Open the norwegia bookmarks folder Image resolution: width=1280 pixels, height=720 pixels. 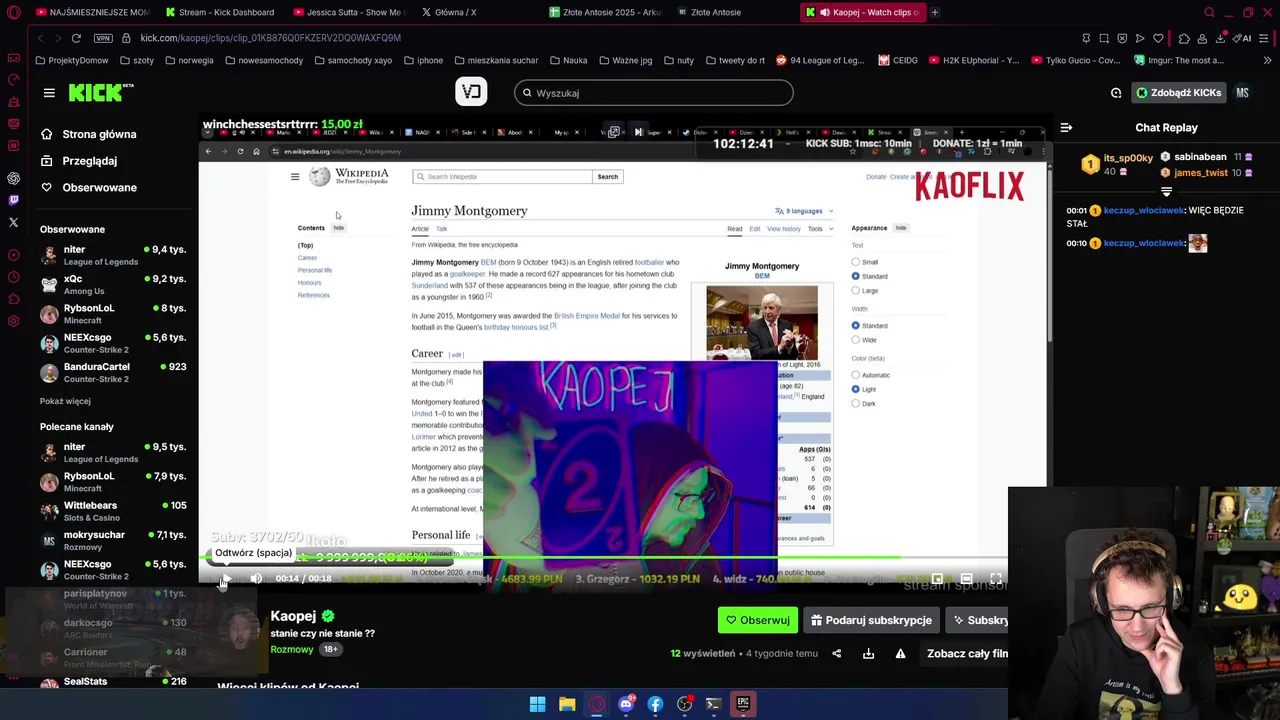(x=189, y=60)
